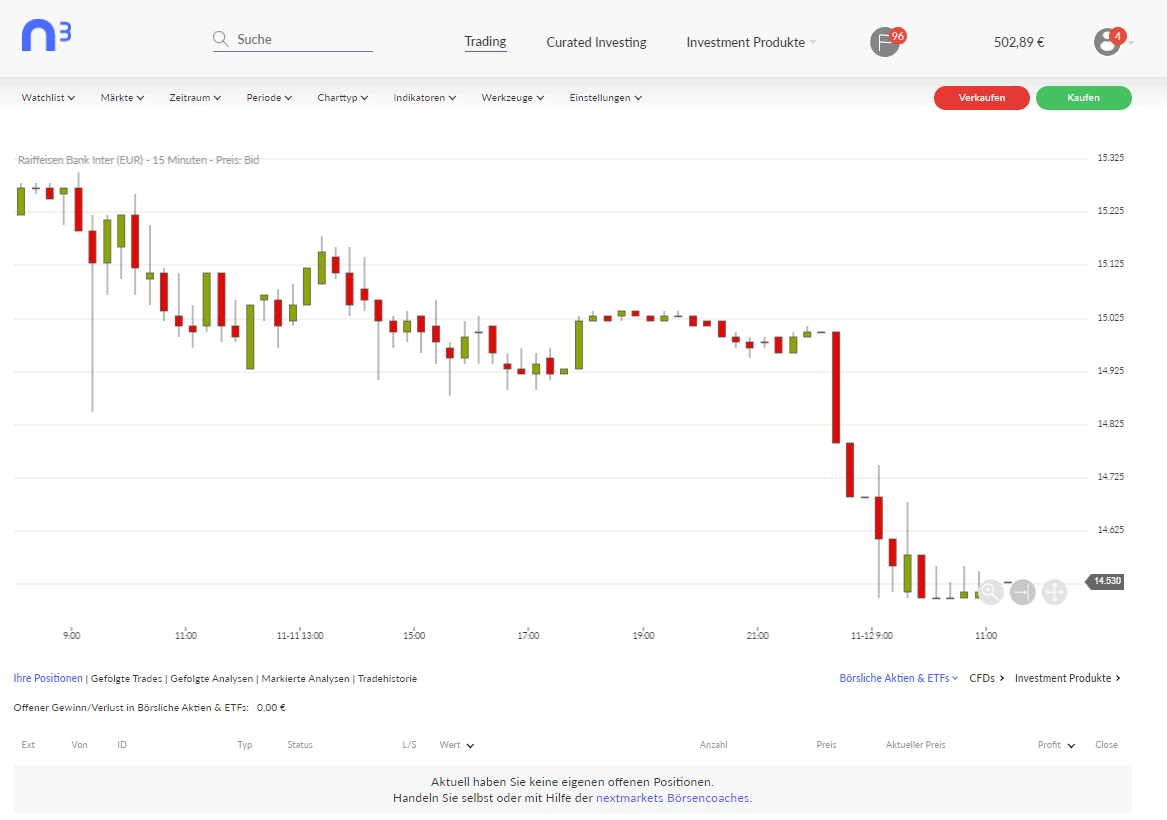Screen dimensions: 1167x820
Task: Select the Tradehistorie tab
Action: [387, 679]
